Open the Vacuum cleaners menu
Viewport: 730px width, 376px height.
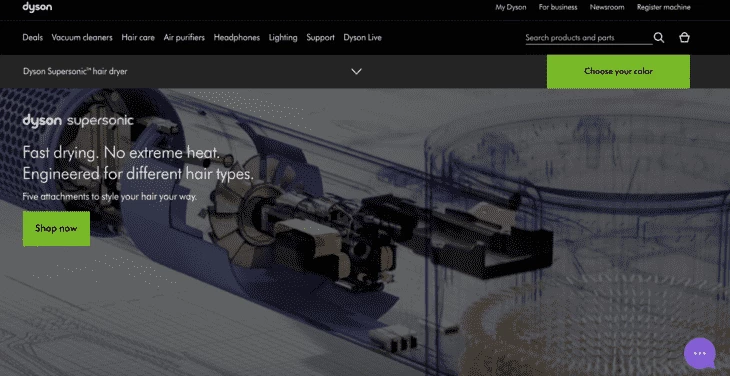tap(82, 38)
